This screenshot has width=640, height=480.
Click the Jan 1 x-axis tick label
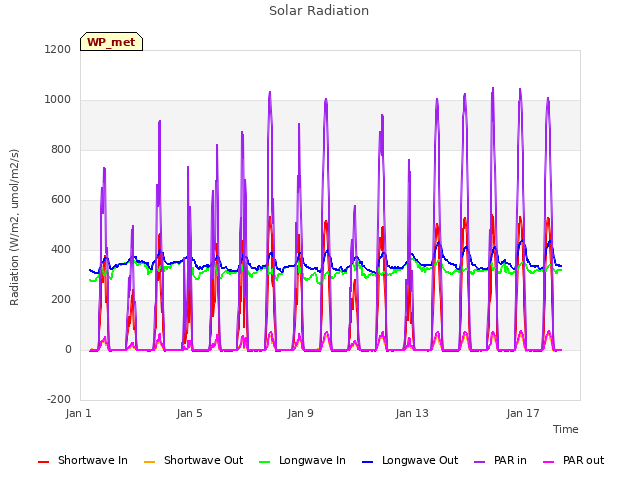pyautogui.click(x=78, y=413)
